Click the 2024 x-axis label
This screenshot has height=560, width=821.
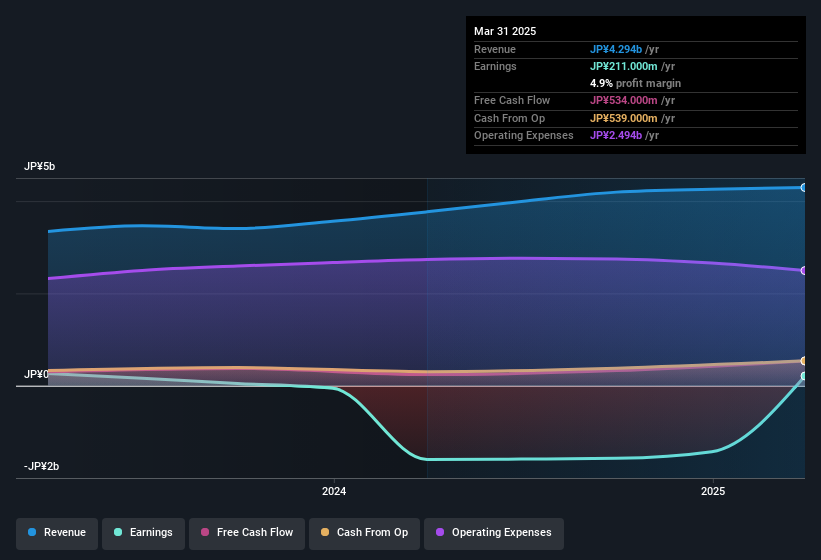coord(334,491)
